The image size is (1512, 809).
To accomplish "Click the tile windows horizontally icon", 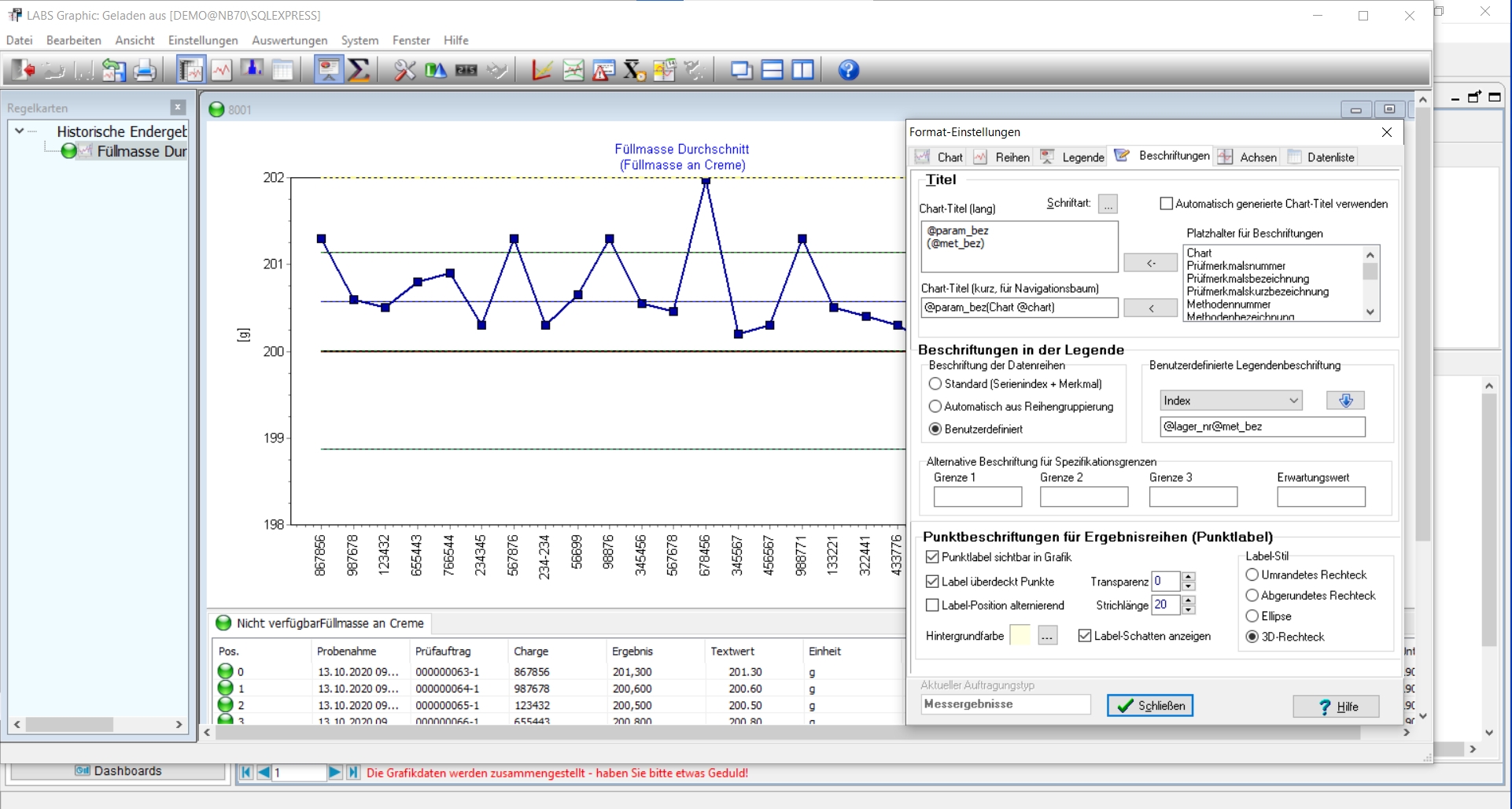I will (x=772, y=71).
